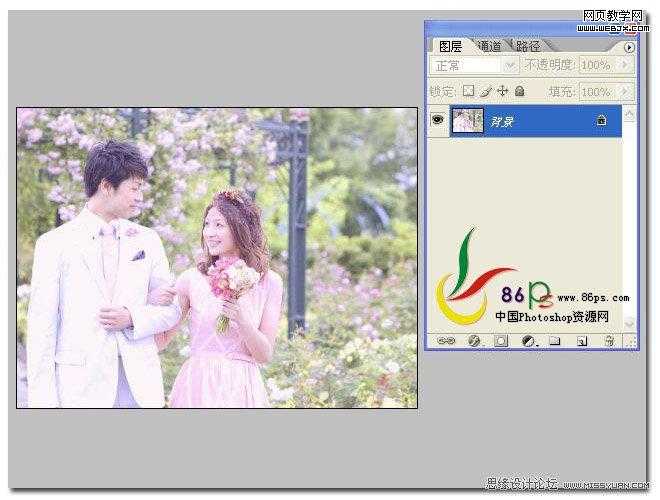Click the create new layer icon
Screen dimensions: 660x500
click(582, 341)
